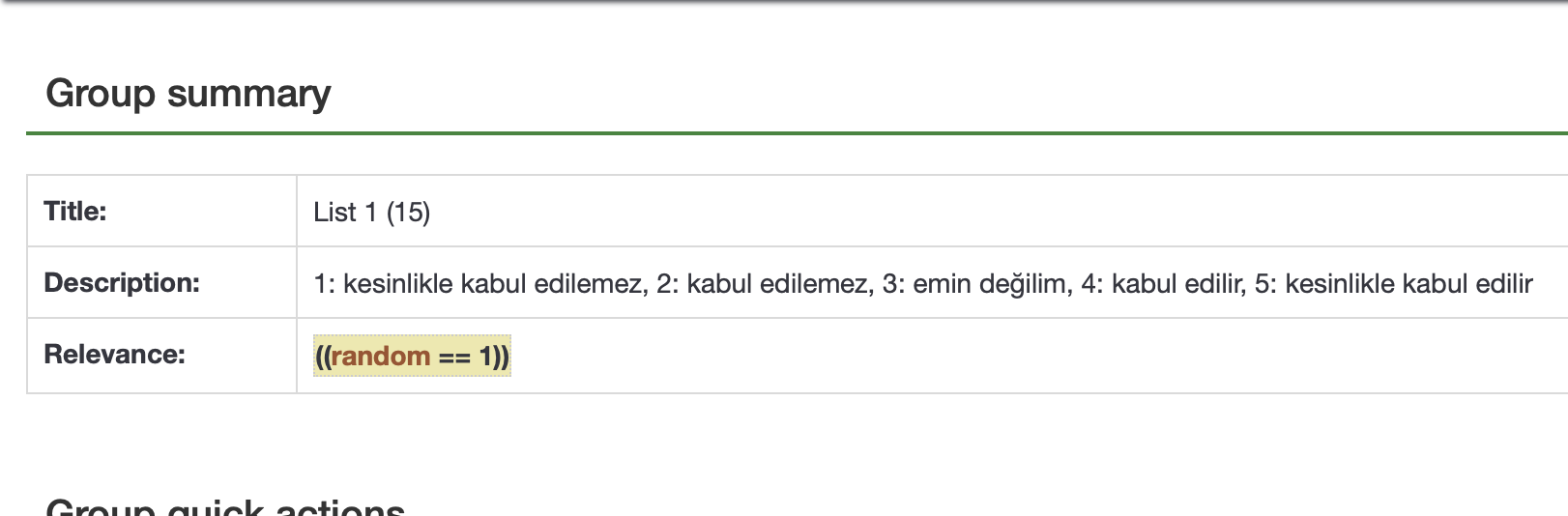Click the Group quick actions heading

coord(225,508)
